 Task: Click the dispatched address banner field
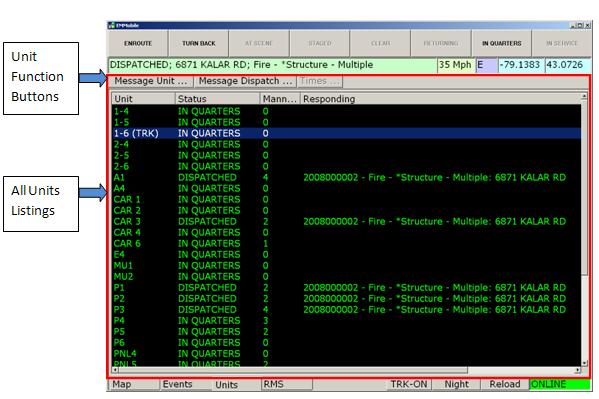point(273,65)
